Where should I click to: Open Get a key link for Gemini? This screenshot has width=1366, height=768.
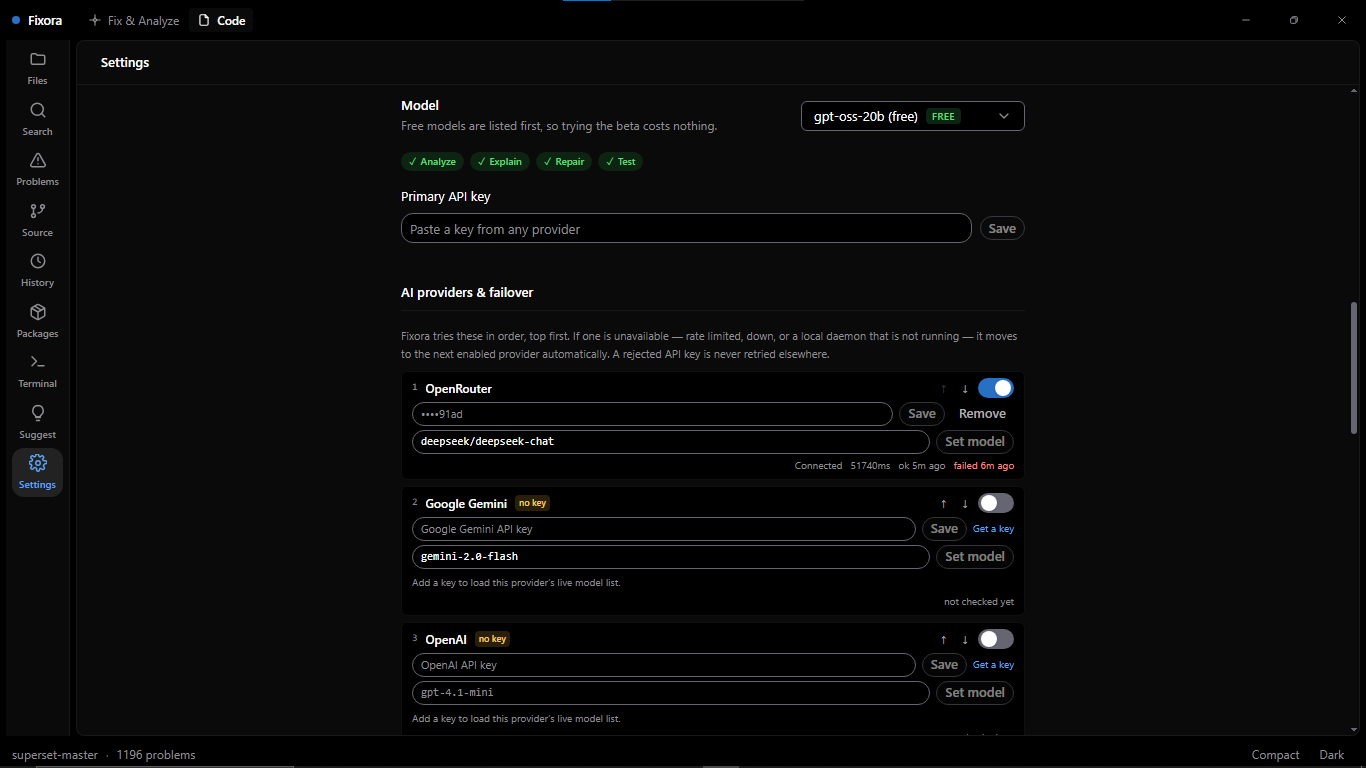pyautogui.click(x=993, y=529)
